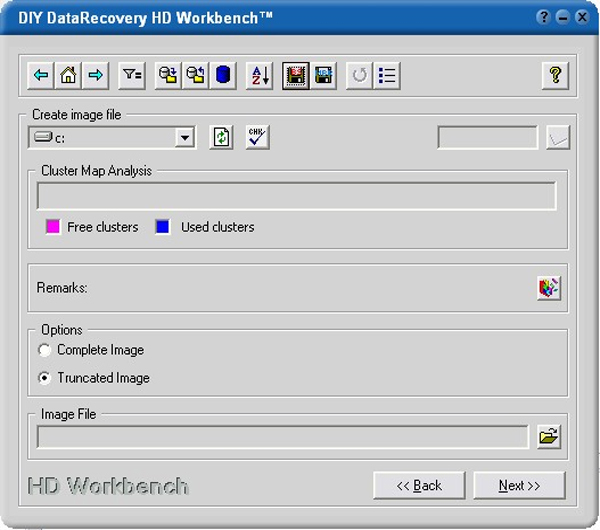Click the small button beside the top-right field

(x=558, y=137)
